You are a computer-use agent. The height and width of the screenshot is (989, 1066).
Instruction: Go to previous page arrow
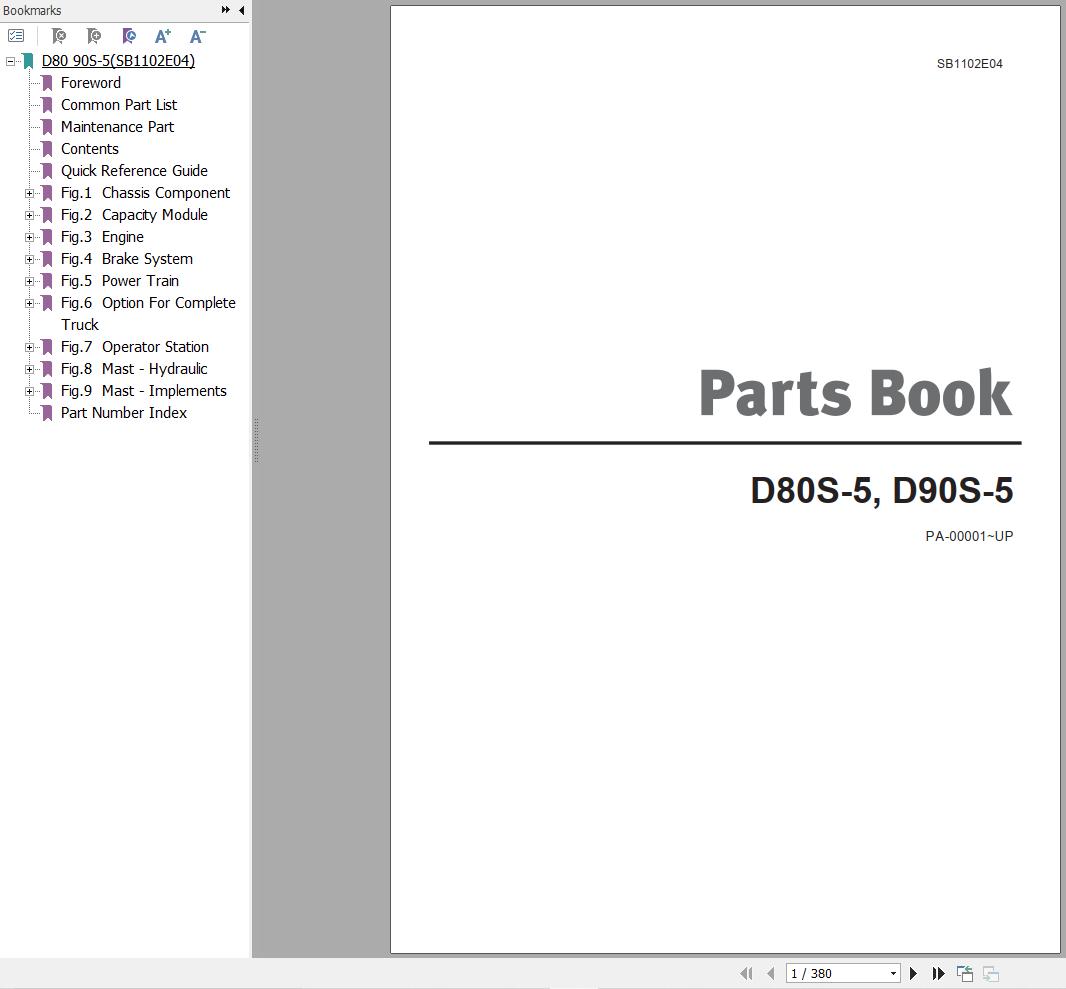(770, 973)
